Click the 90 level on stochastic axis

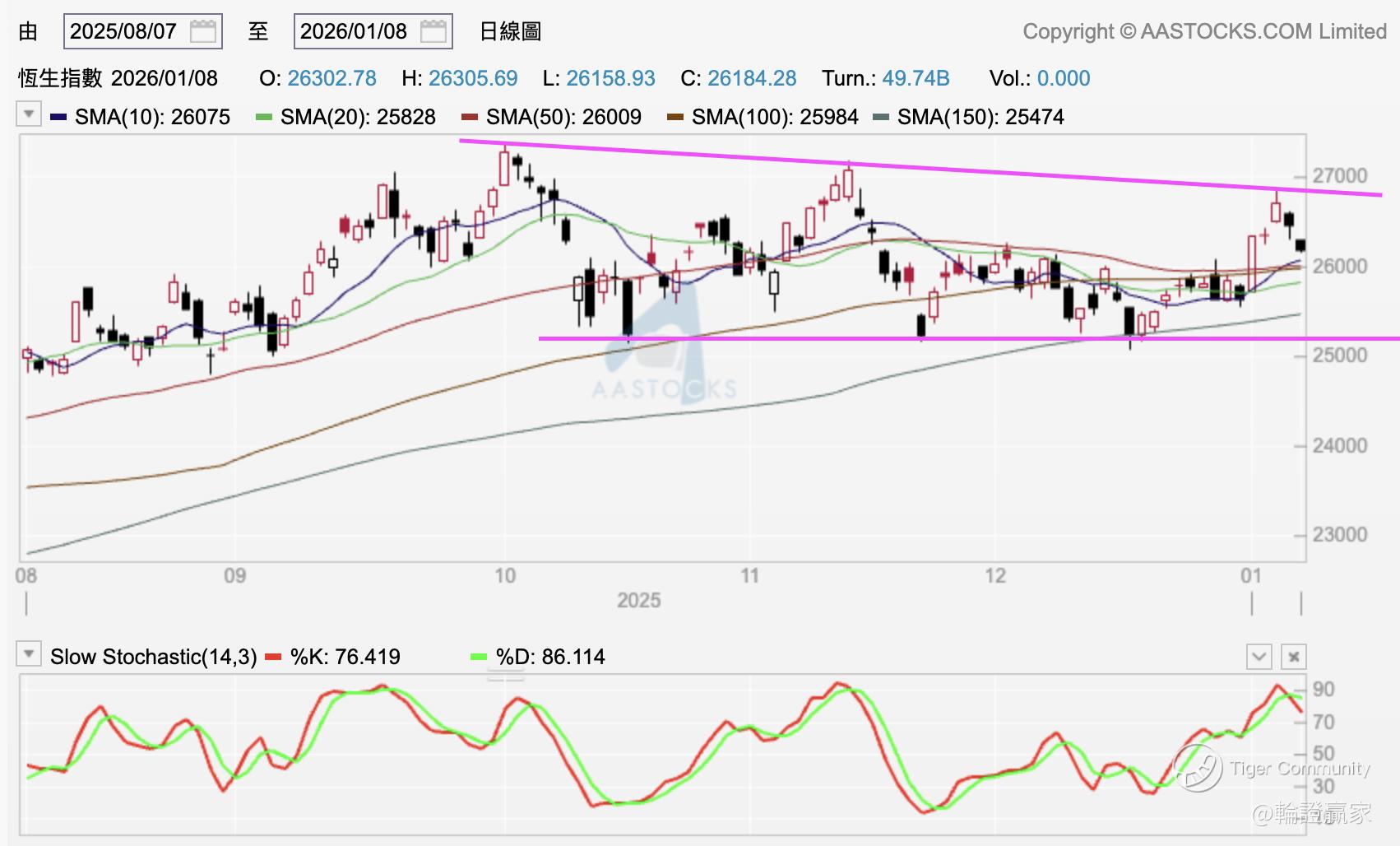pyautogui.click(x=1324, y=690)
